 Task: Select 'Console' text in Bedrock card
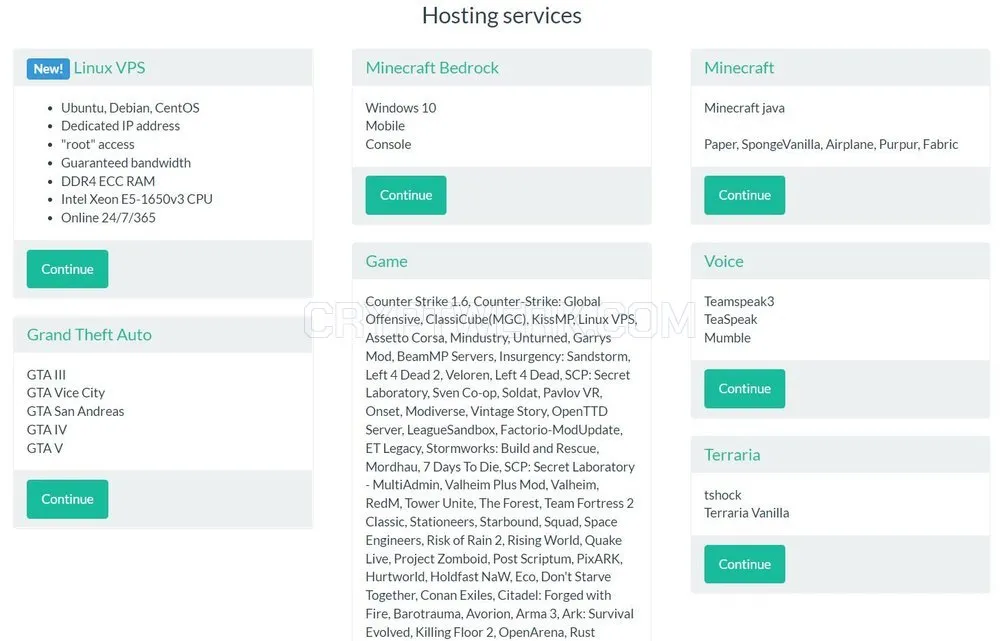pyautogui.click(x=388, y=144)
